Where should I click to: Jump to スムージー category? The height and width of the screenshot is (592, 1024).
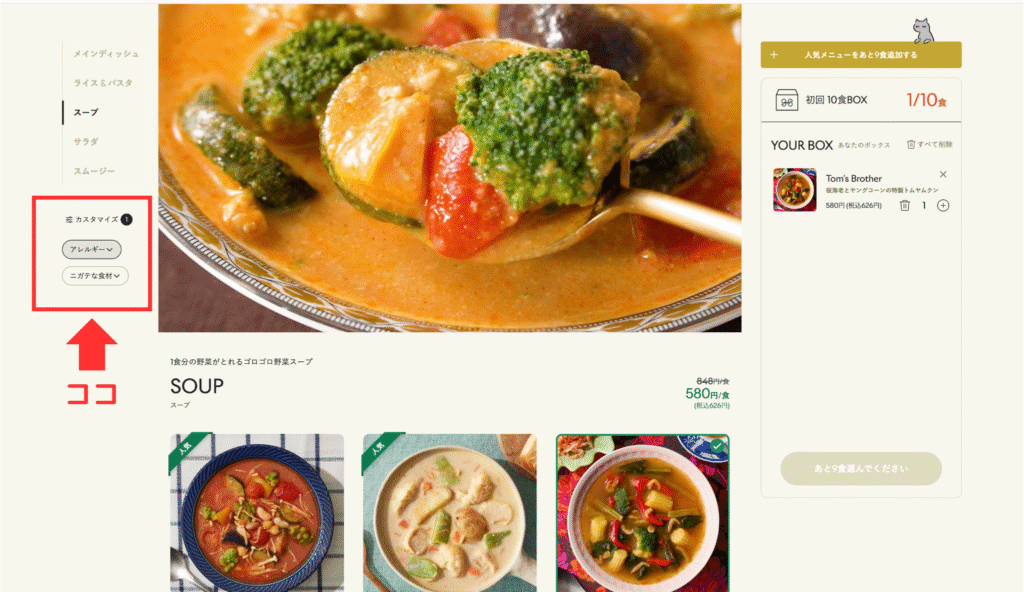pos(93,171)
